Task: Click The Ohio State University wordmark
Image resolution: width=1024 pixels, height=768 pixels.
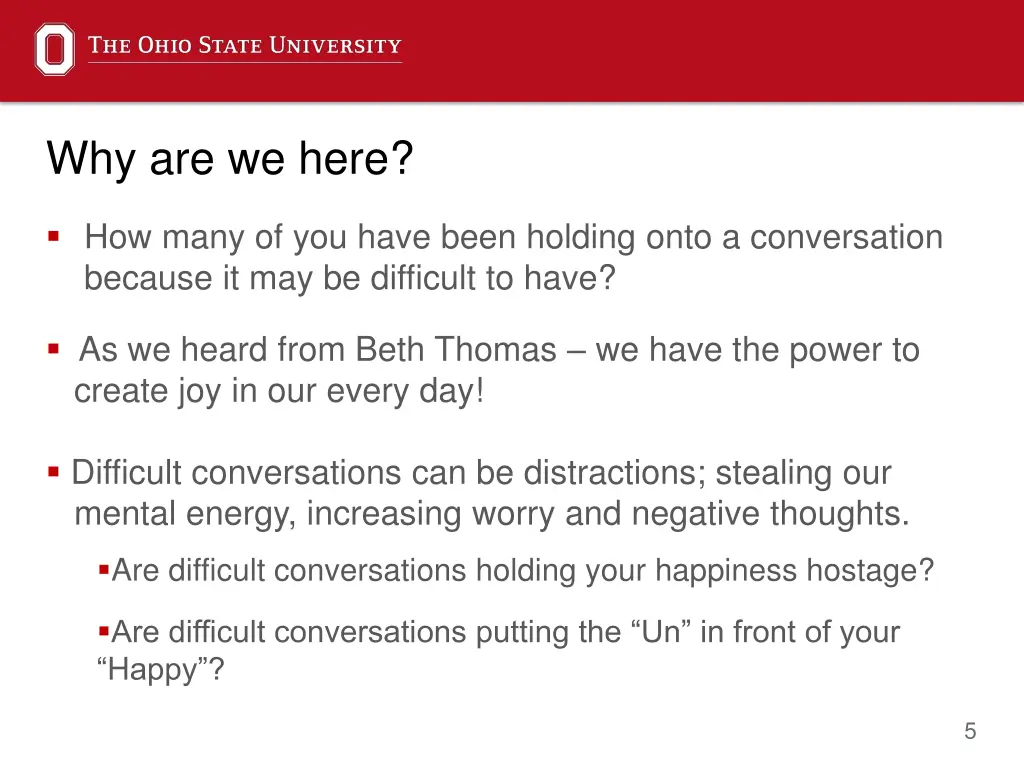Action: click(x=245, y=46)
